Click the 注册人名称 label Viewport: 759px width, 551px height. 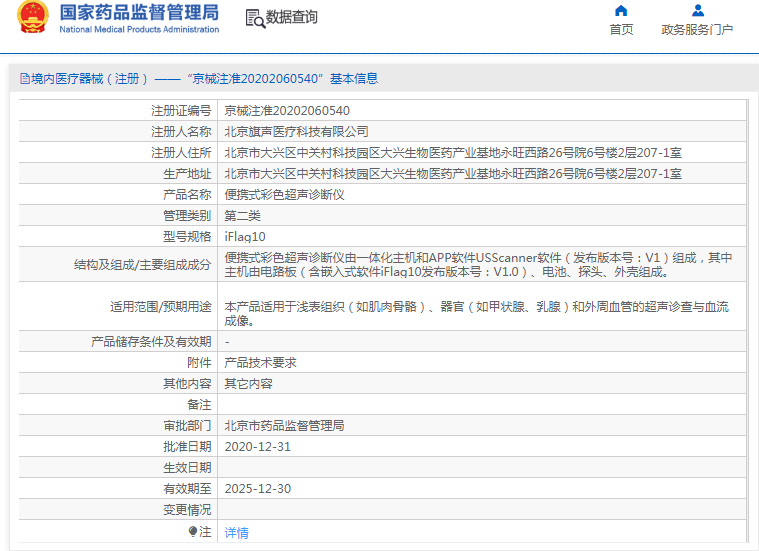(x=181, y=132)
